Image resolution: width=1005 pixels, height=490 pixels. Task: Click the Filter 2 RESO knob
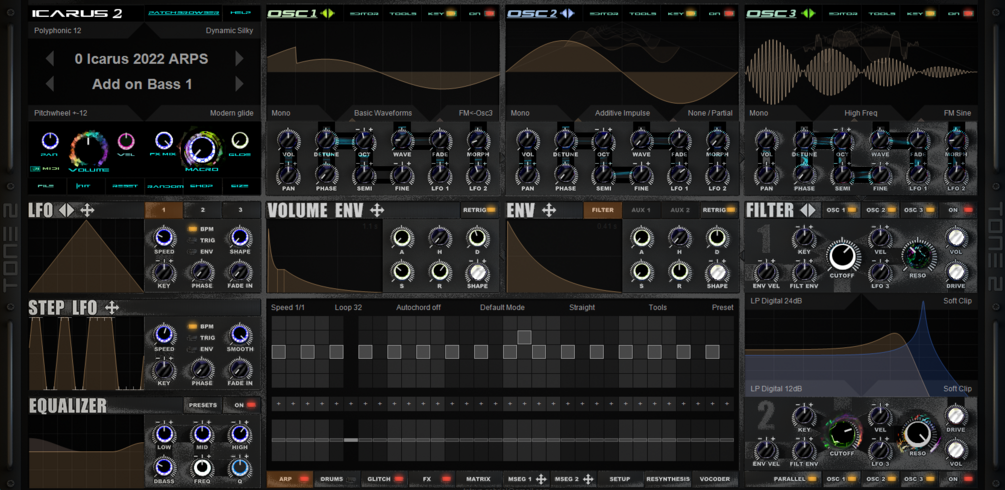click(918, 432)
